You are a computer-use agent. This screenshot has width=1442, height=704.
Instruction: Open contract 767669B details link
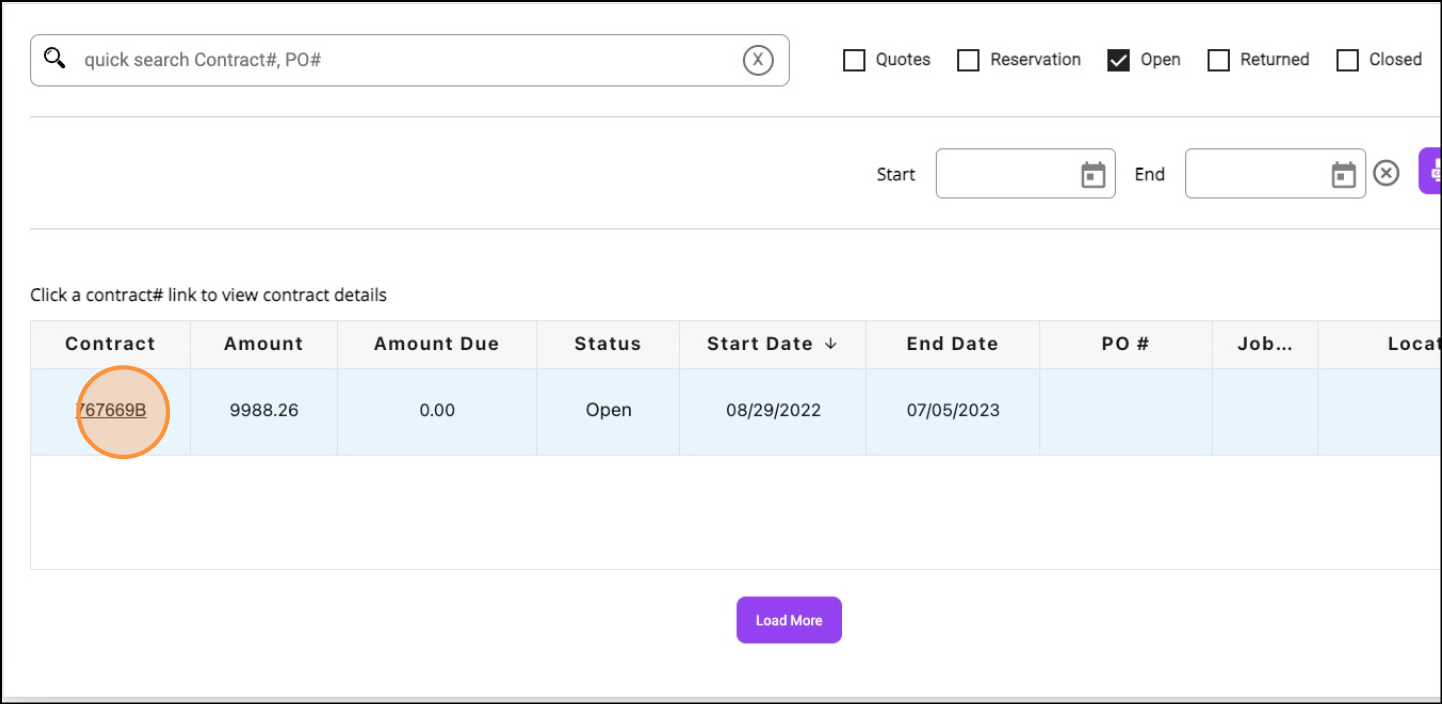(x=111, y=410)
